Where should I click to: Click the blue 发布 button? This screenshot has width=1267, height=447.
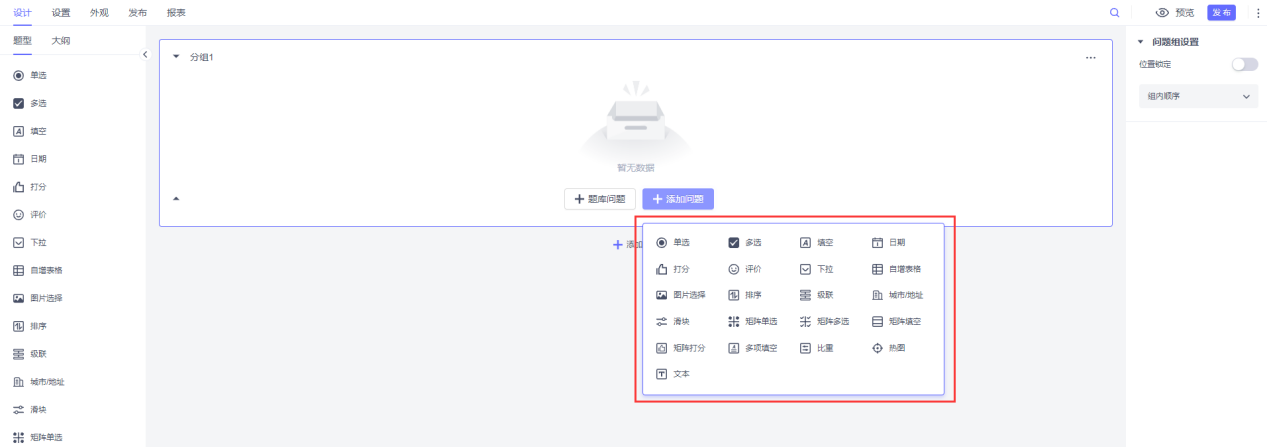coord(1221,13)
